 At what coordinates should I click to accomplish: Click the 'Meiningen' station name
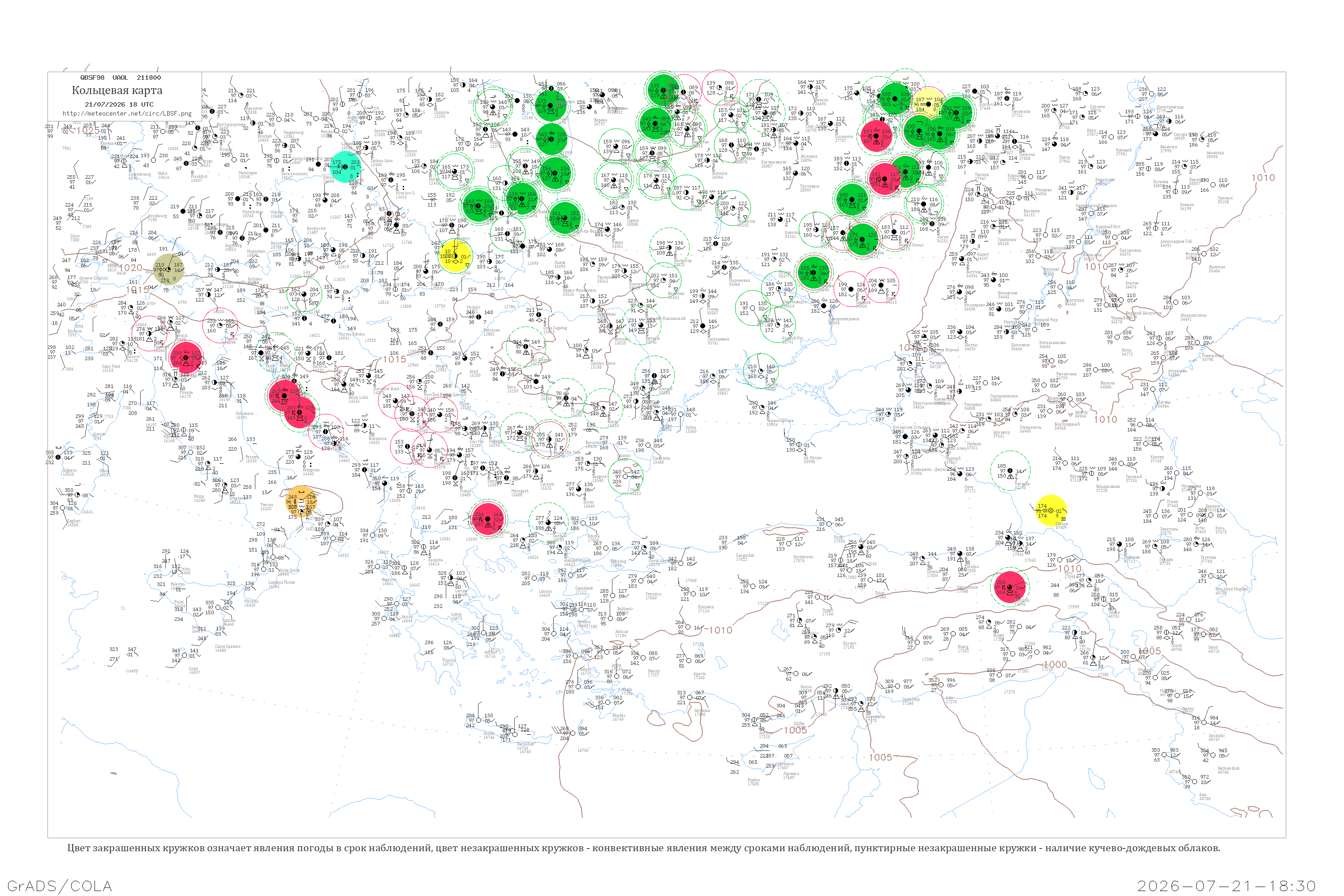[x=248, y=173]
